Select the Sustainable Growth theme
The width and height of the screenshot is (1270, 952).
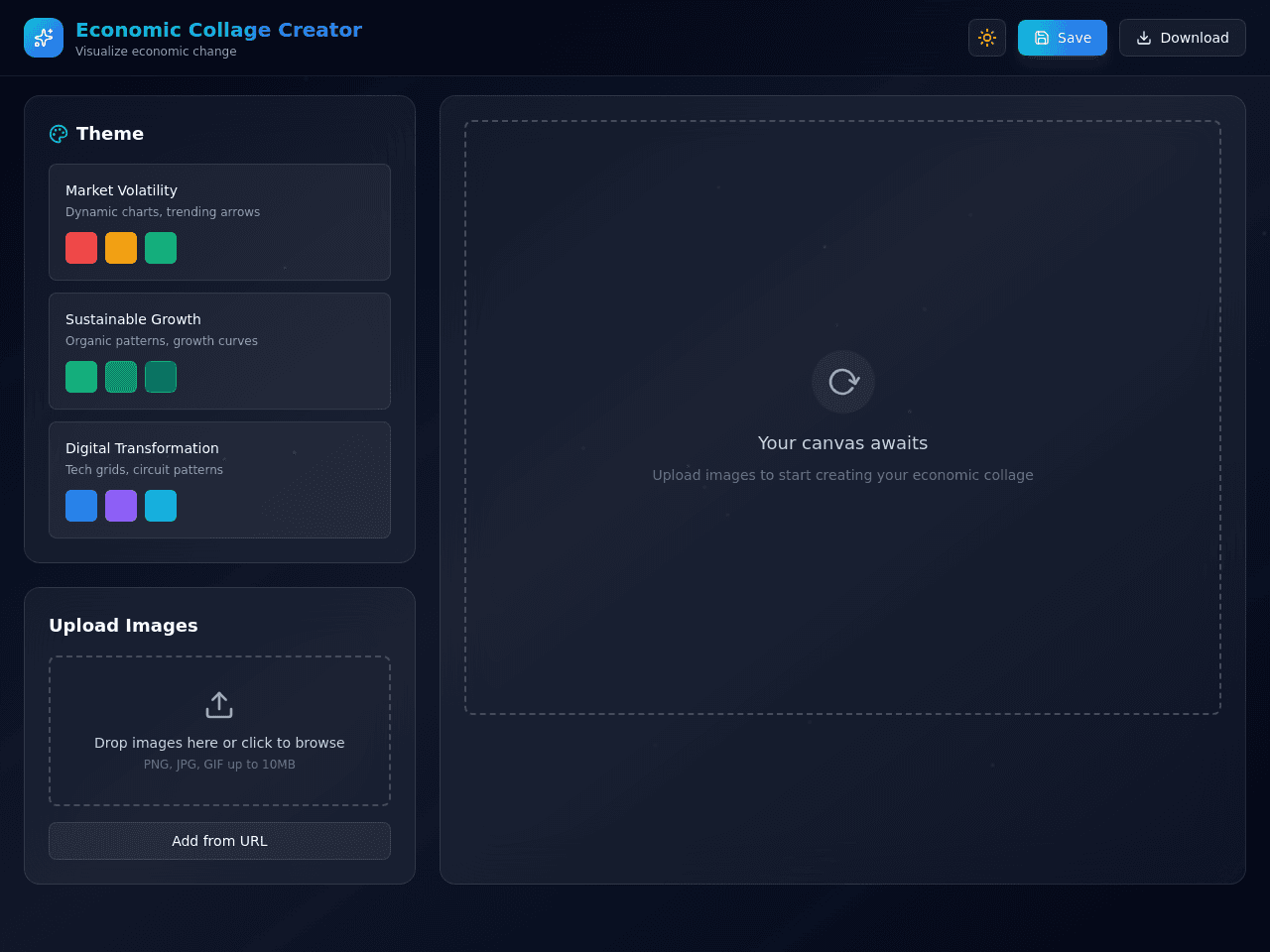pos(219,351)
